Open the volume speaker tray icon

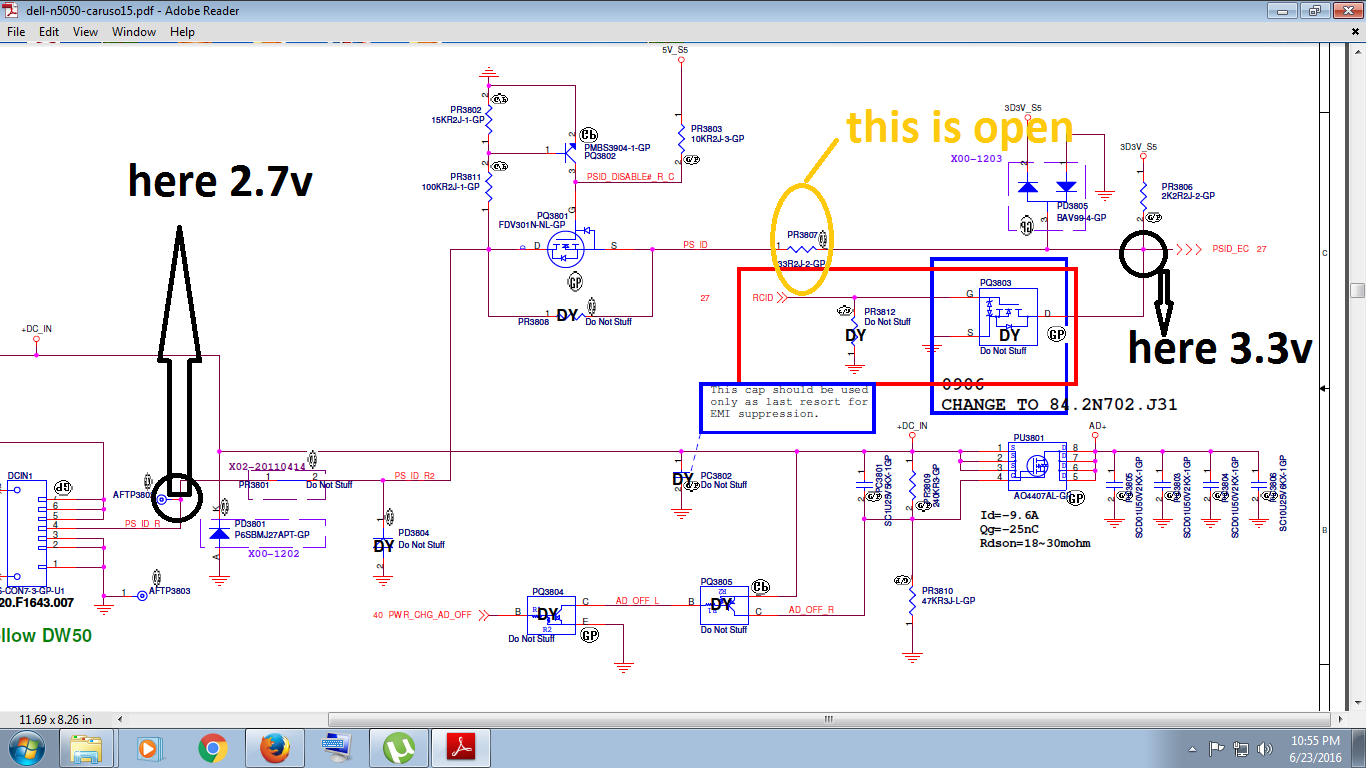(1265, 748)
